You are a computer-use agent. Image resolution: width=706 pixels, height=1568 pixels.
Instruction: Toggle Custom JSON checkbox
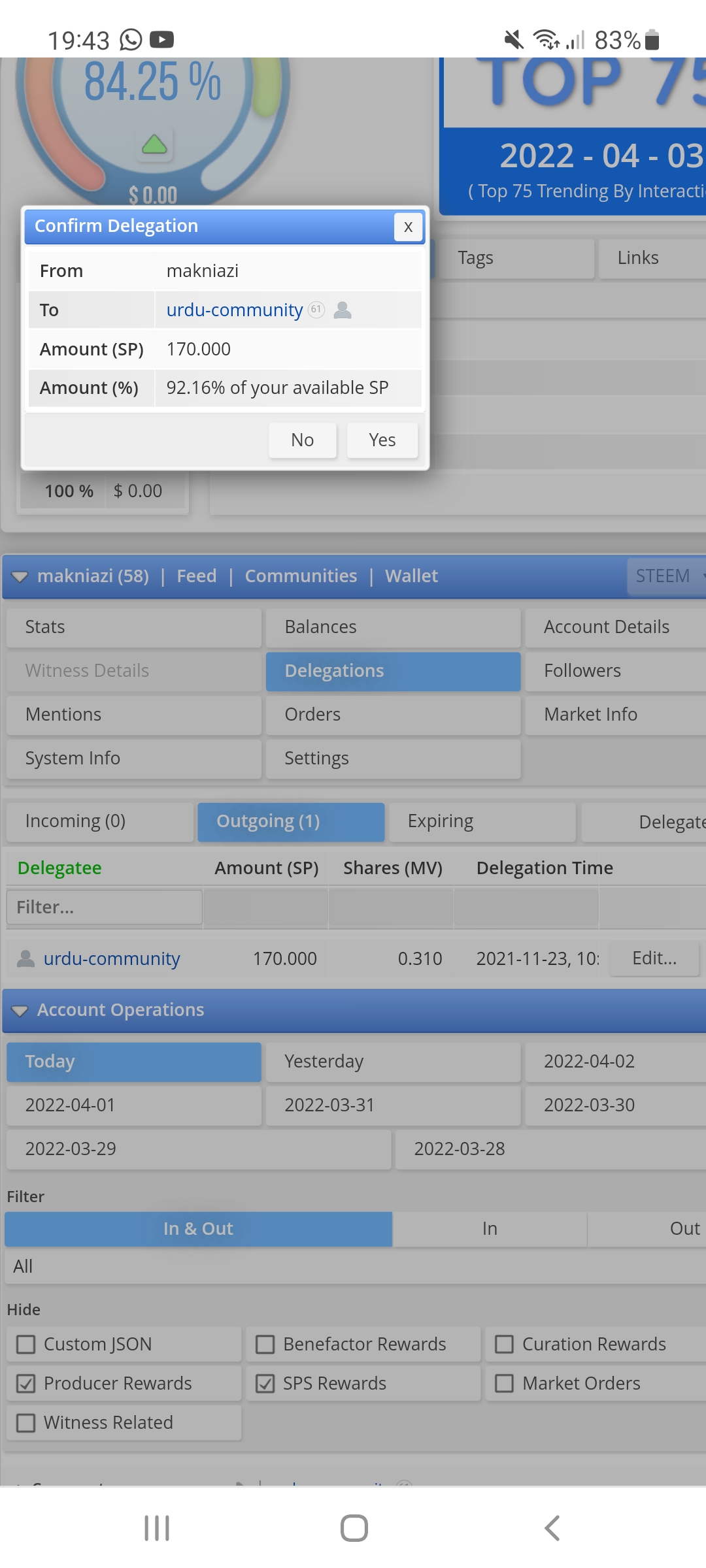coord(26,1345)
